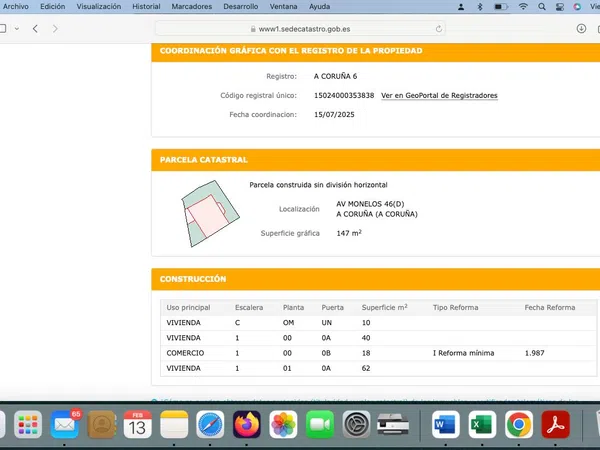Open Google Chrome from the dock
The height and width of the screenshot is (450, 600).
click(518, 425)
